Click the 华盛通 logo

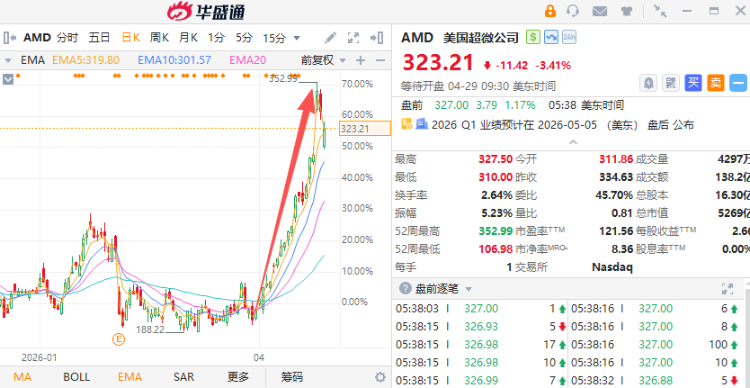coord(206,11)
